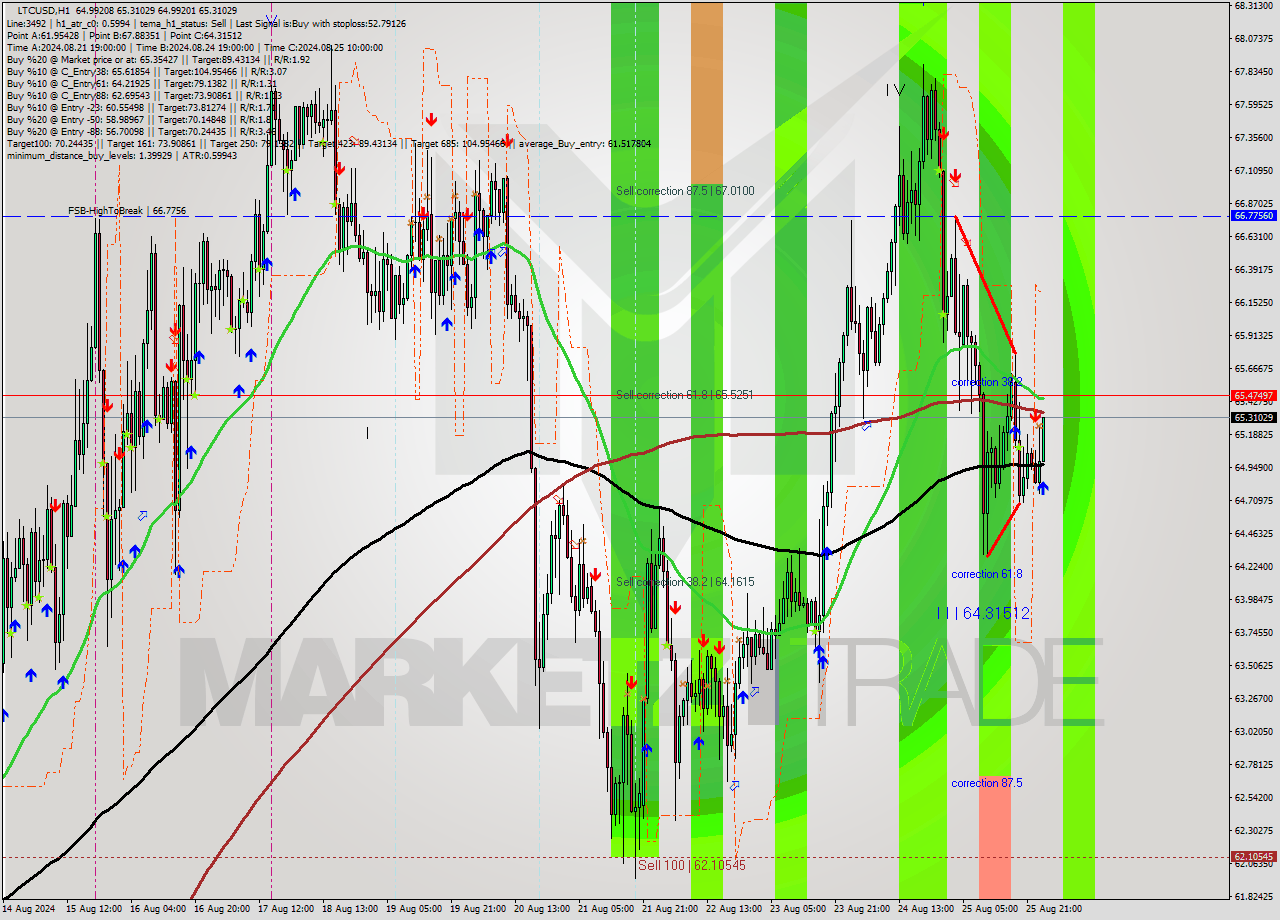Click the red 65.47497 price tag

(1254, 396)
